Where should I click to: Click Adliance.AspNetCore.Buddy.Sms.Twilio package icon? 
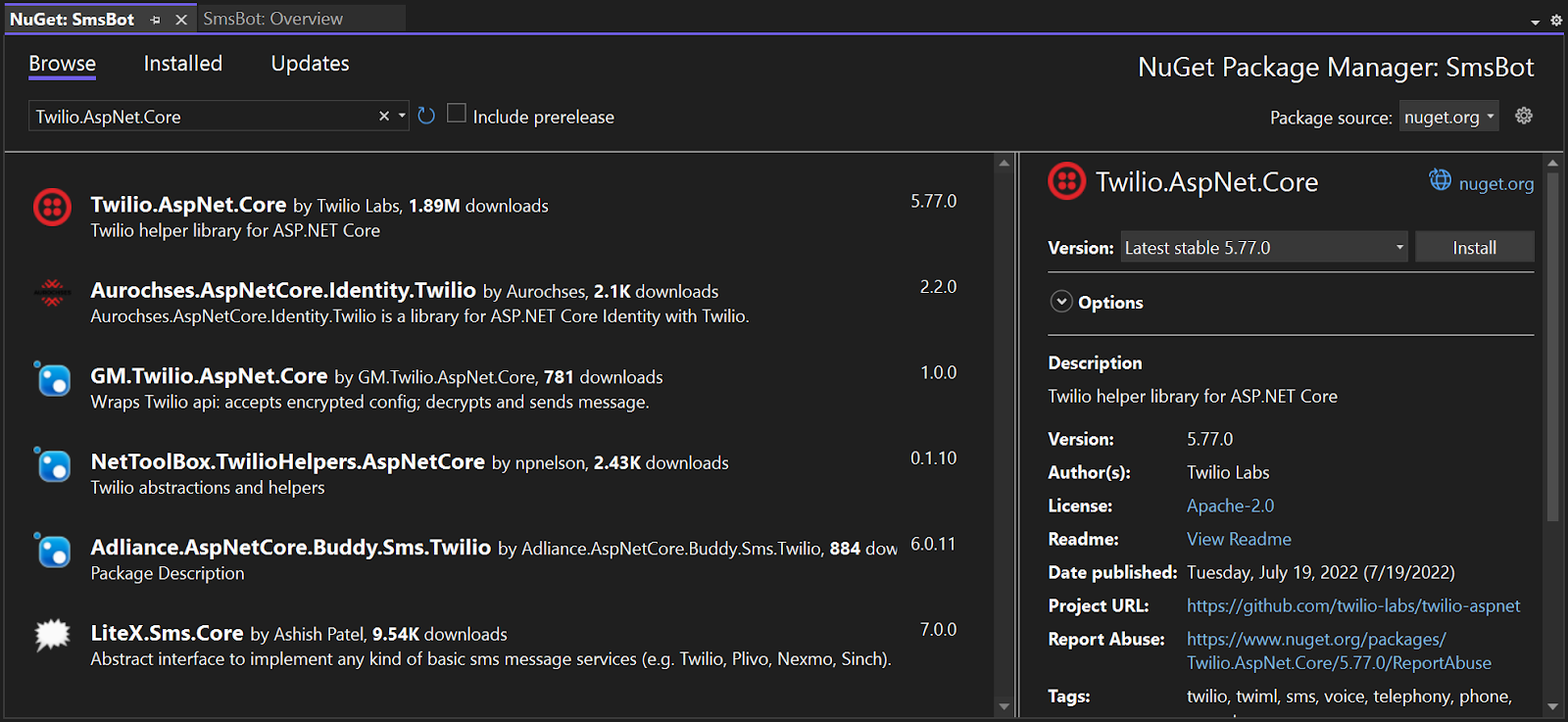pos(53,550)
